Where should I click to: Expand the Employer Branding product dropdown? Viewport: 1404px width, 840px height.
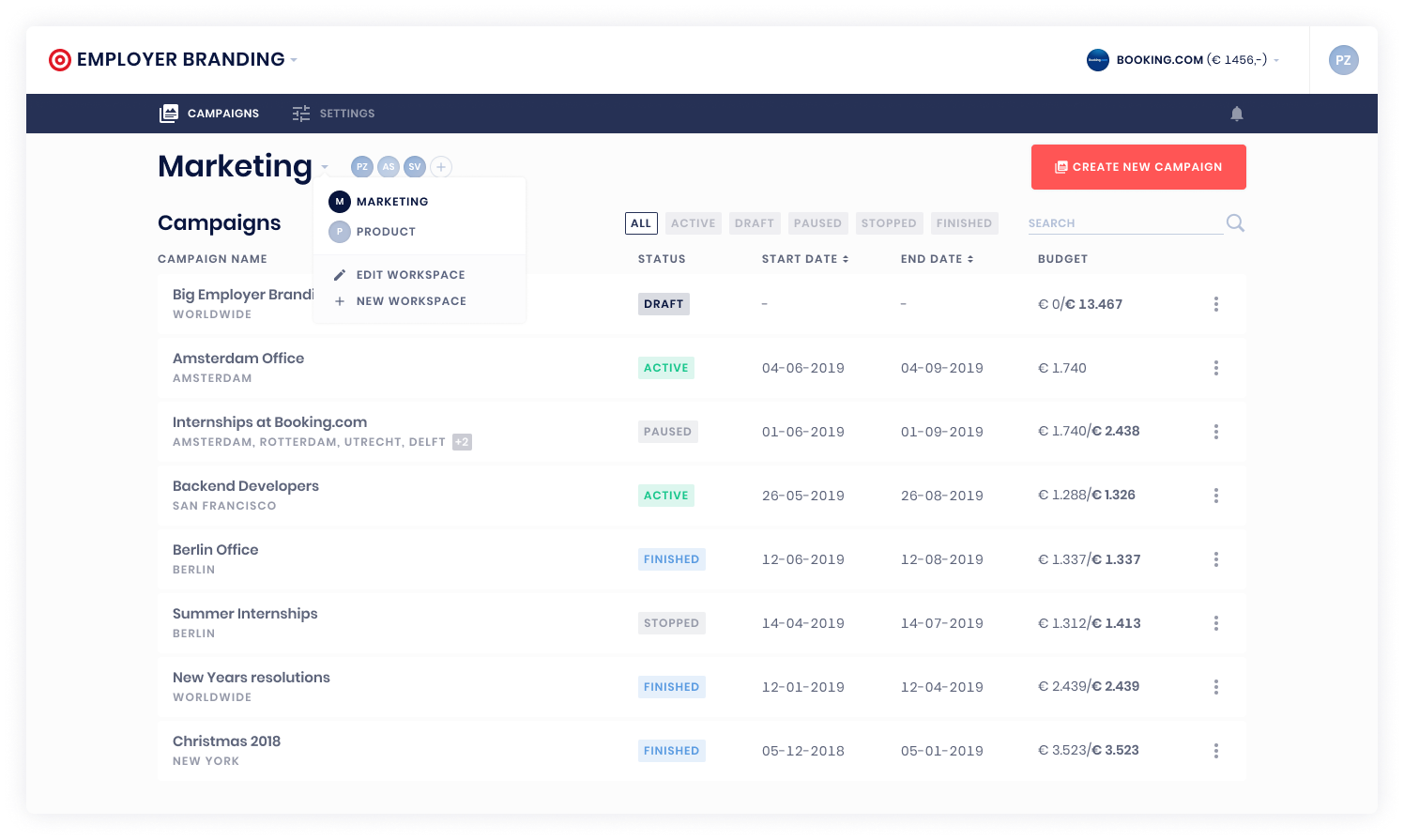[294, 60]
